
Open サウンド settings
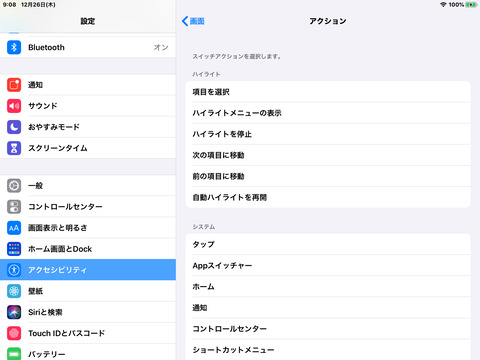pyautogui.click(x=88, y=106)
